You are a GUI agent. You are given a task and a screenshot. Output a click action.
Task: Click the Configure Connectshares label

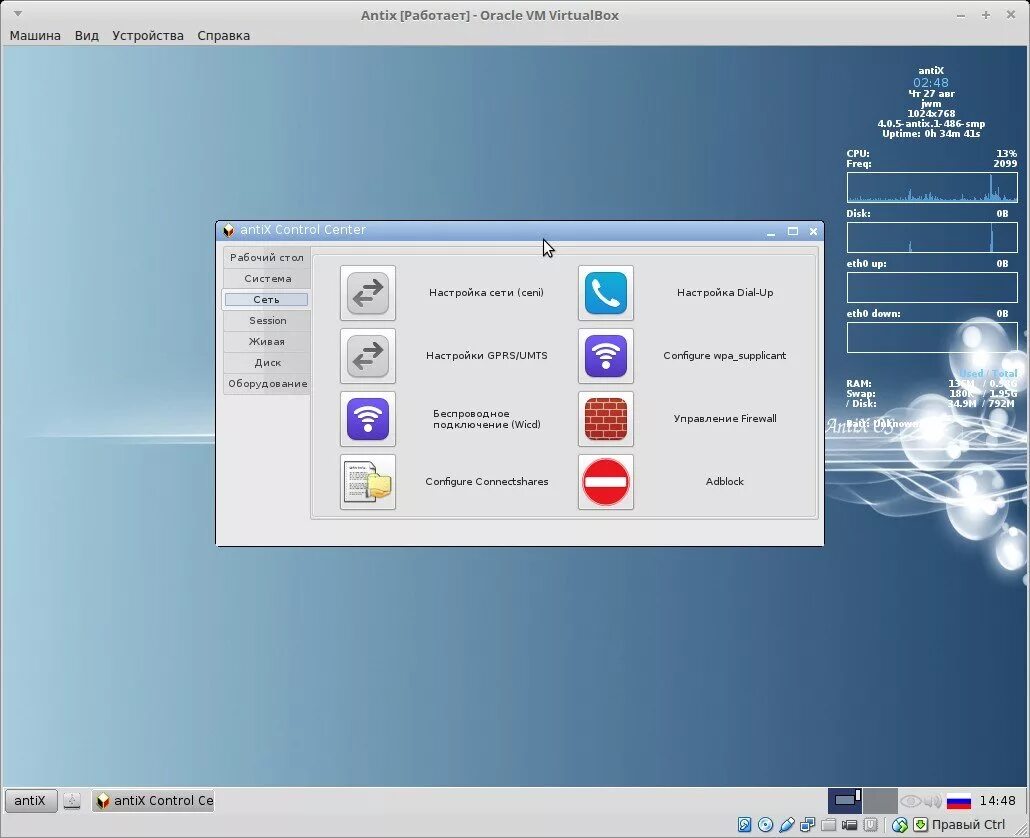[487, 482]
